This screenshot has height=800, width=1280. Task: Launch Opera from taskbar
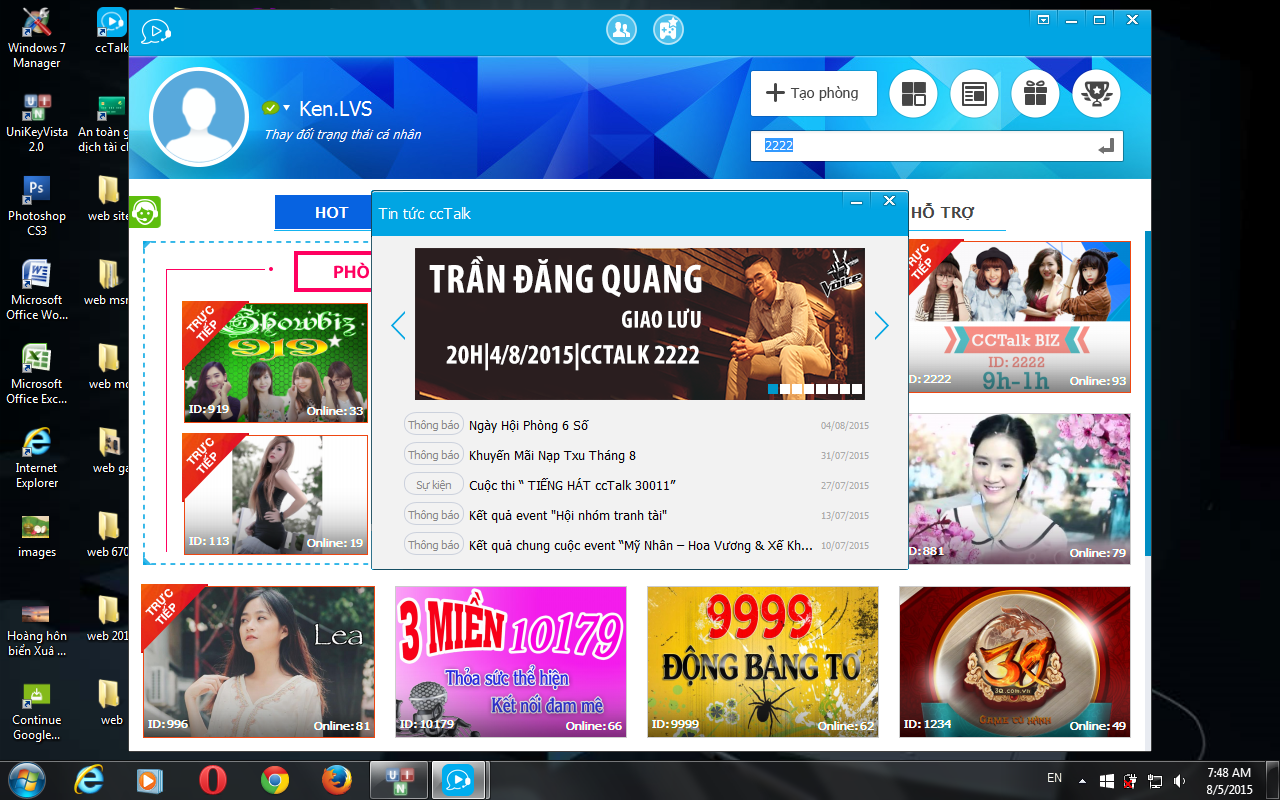point(211,779)
